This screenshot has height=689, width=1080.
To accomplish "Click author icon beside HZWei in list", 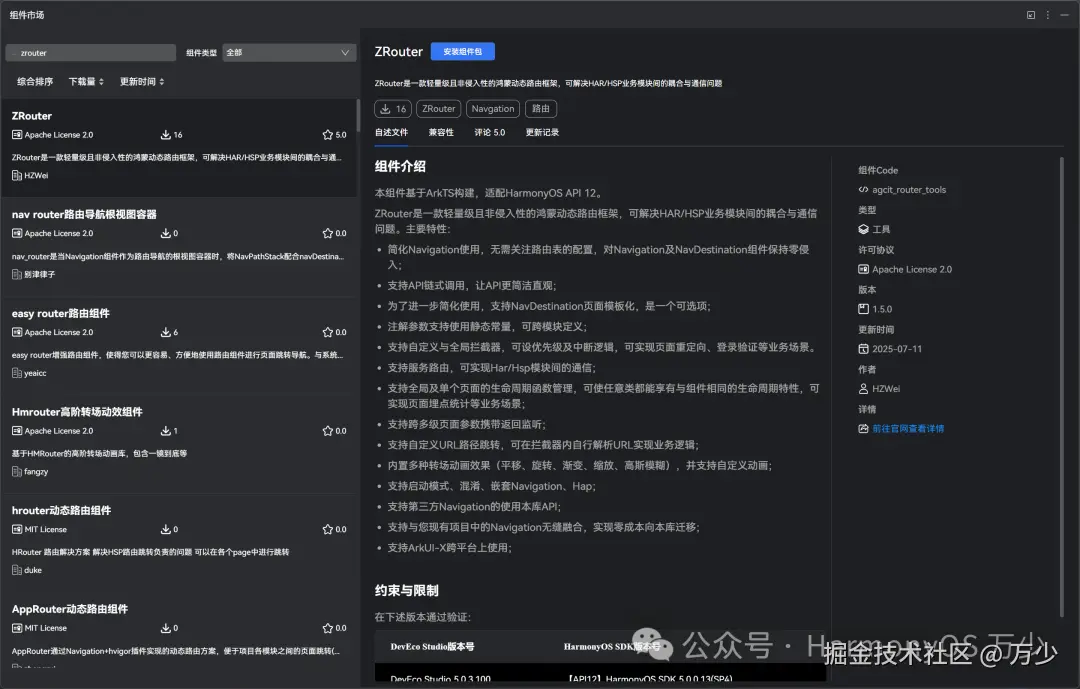I will 17,176.
